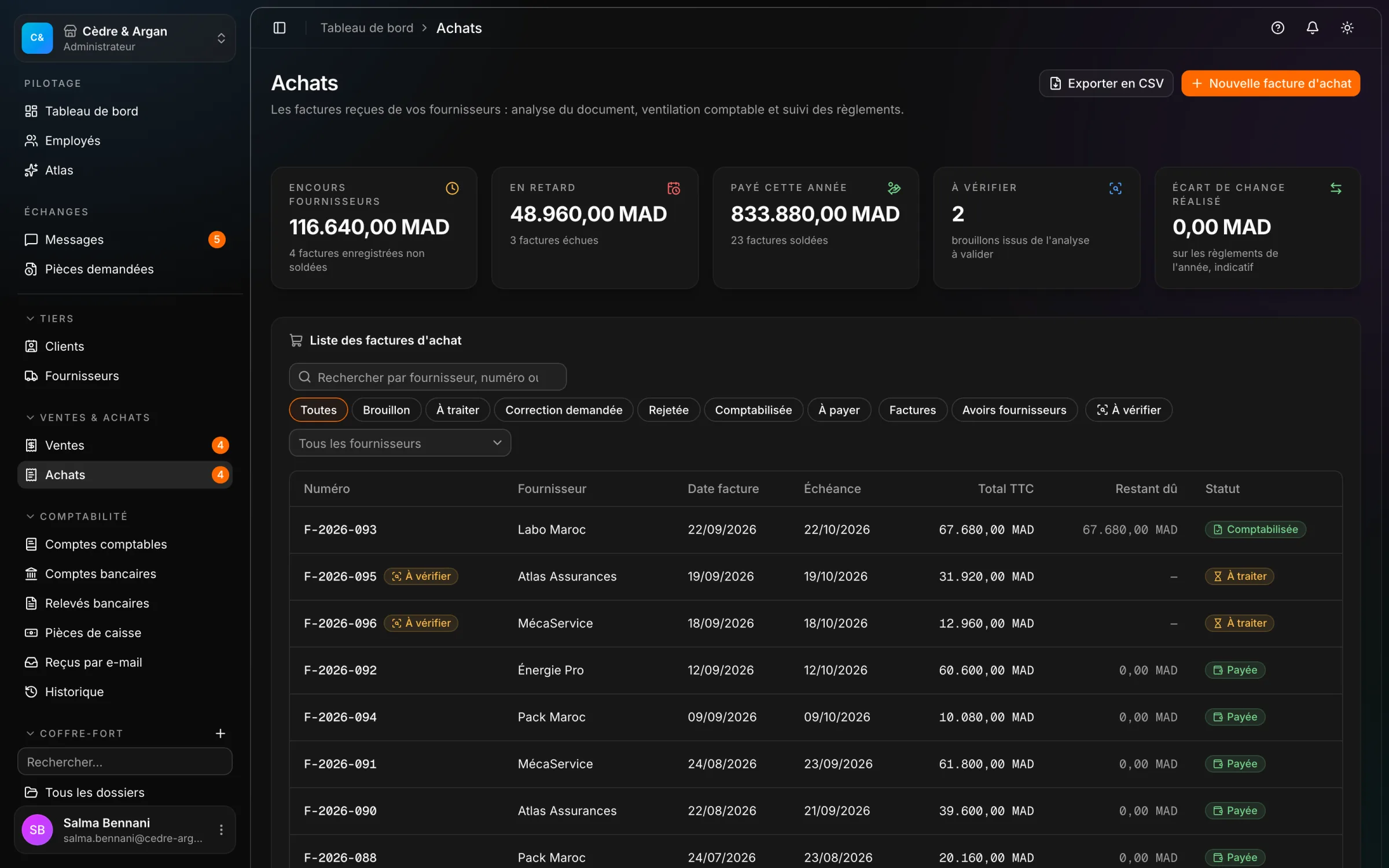The image size is (1389, 868).
Task: Open Reçus par e-mail
Action: click(124, 662)
